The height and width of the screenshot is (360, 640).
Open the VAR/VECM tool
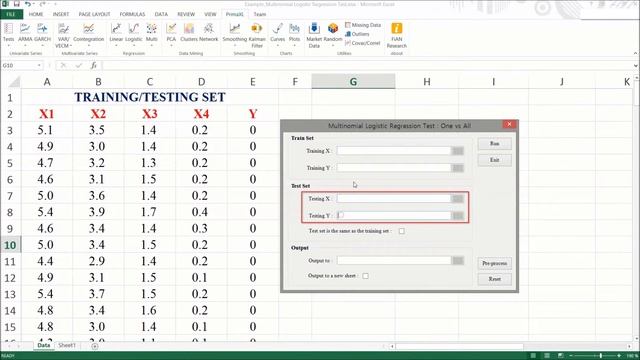63,35
